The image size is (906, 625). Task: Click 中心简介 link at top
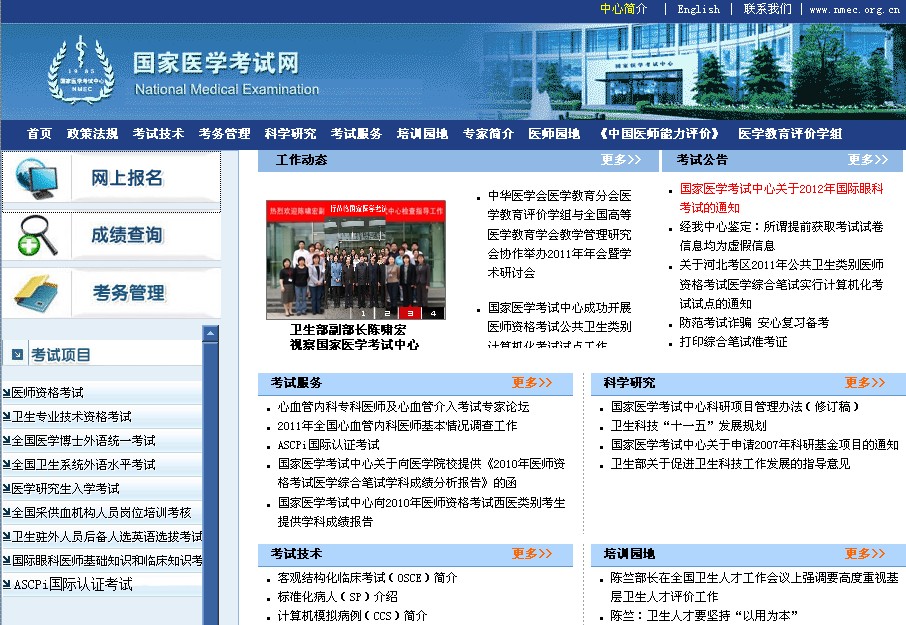coord(623,9)
